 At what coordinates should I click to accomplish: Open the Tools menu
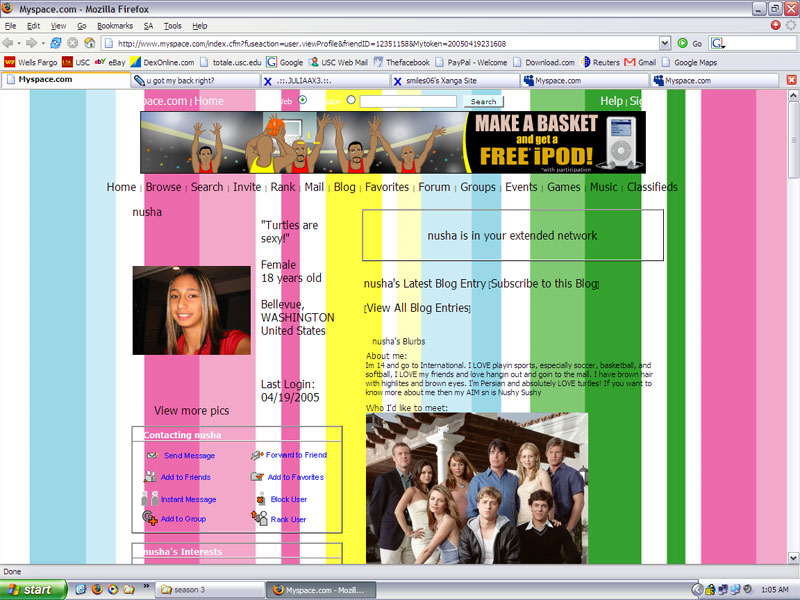172,26
